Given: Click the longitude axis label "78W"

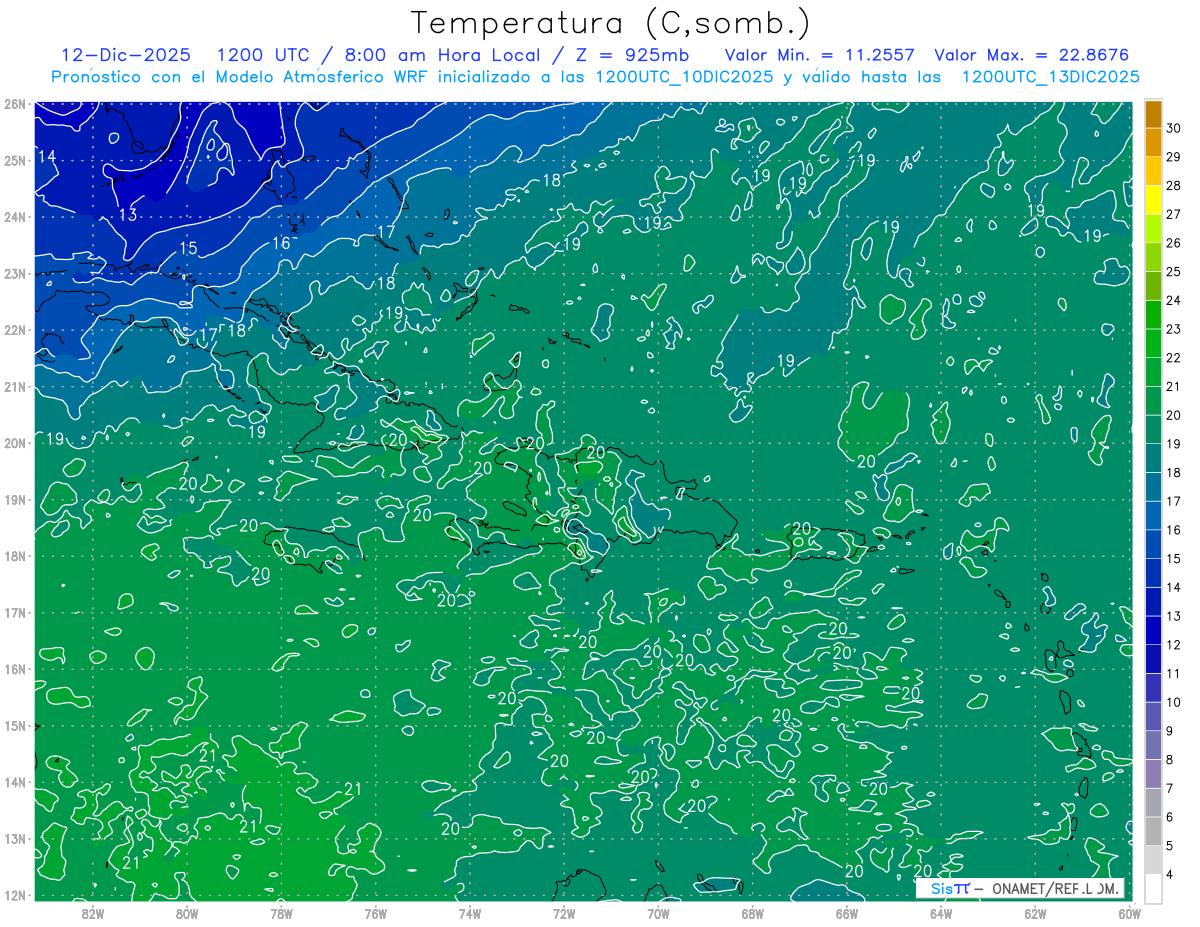Looking at the screenshot, I should coord(281,912).
